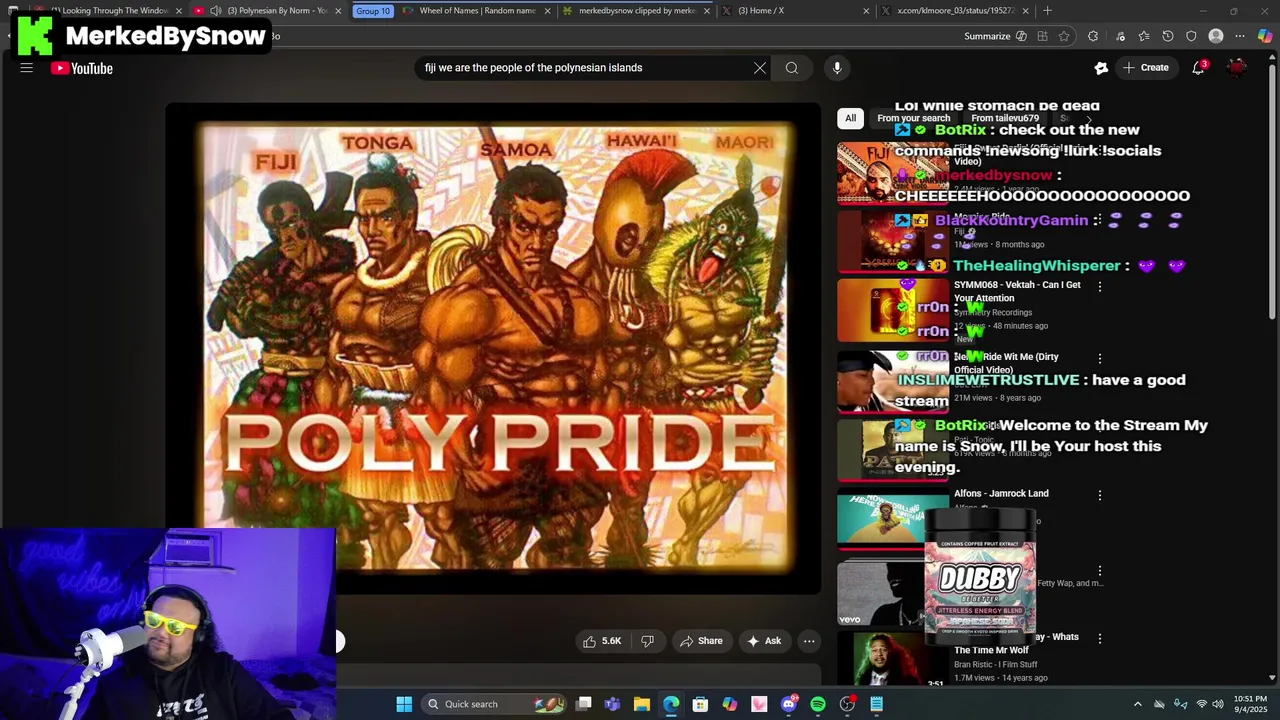The height and width of the screenshot is (720, 1280).
Task: Click the search input field
Action: [x=585, y=68]
